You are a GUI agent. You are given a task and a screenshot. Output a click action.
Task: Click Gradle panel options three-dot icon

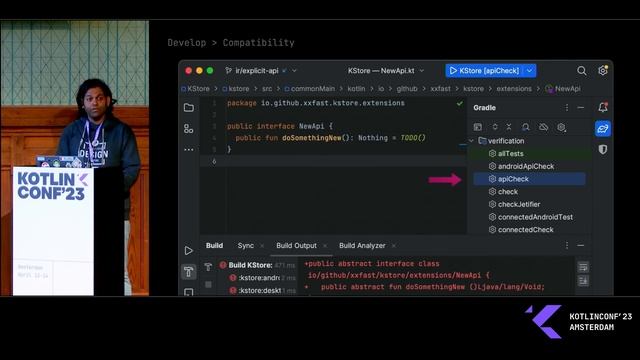(567, 107)
